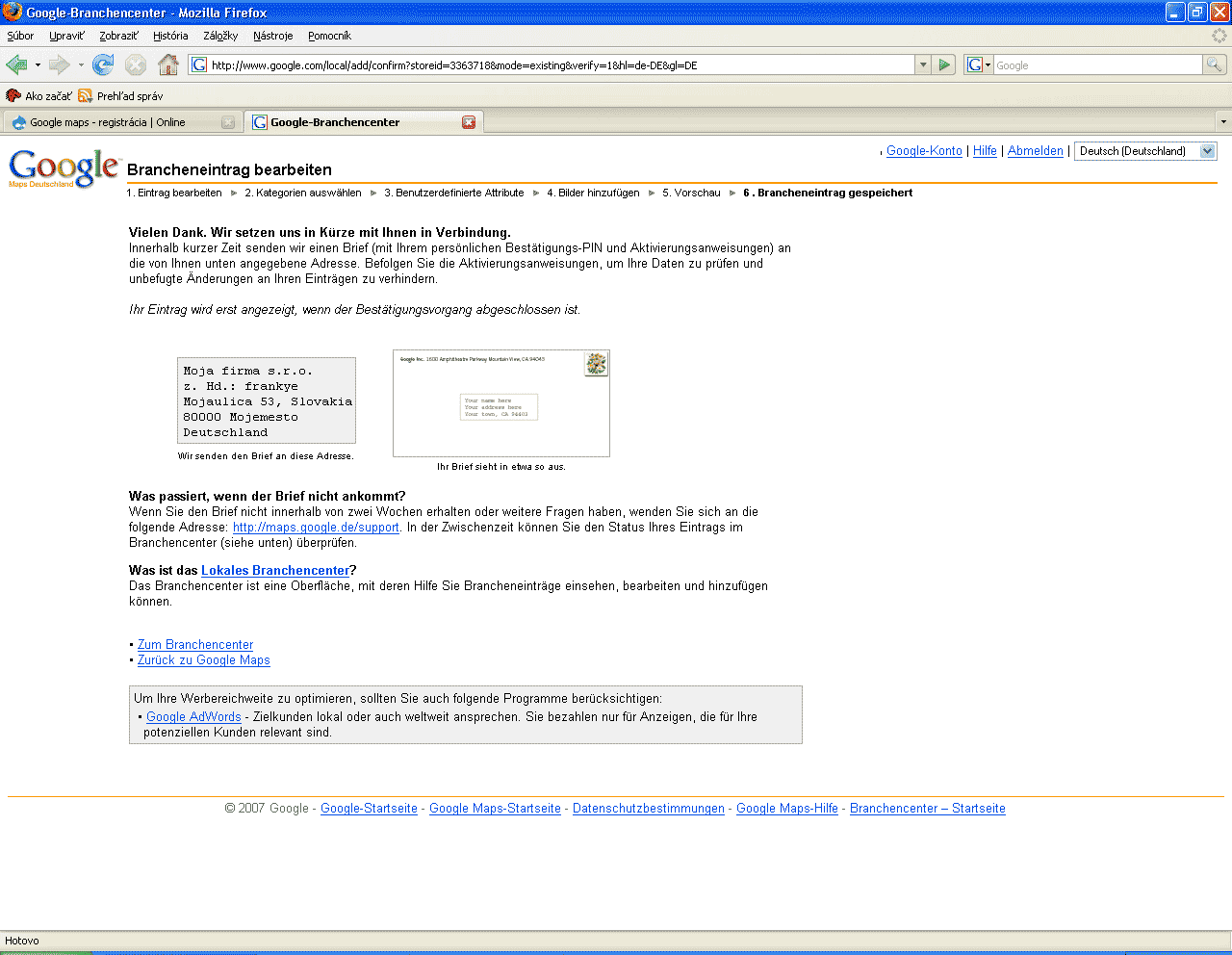Viewport: 1232px width, 955px height.
Task: Go to the Home page icon
Action: tap(167, 65)
